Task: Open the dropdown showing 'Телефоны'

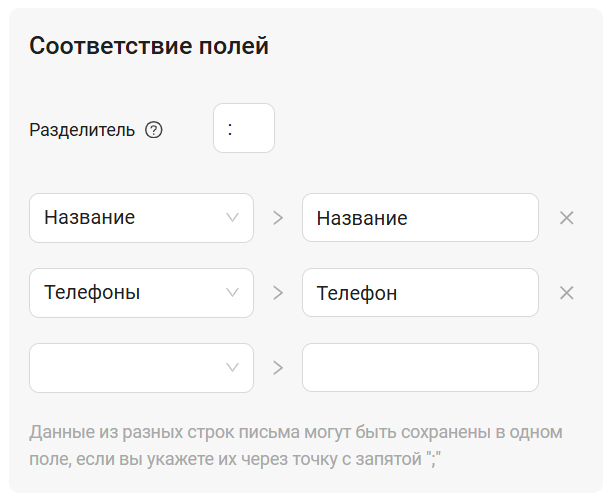Action: [x=130, y=293]
